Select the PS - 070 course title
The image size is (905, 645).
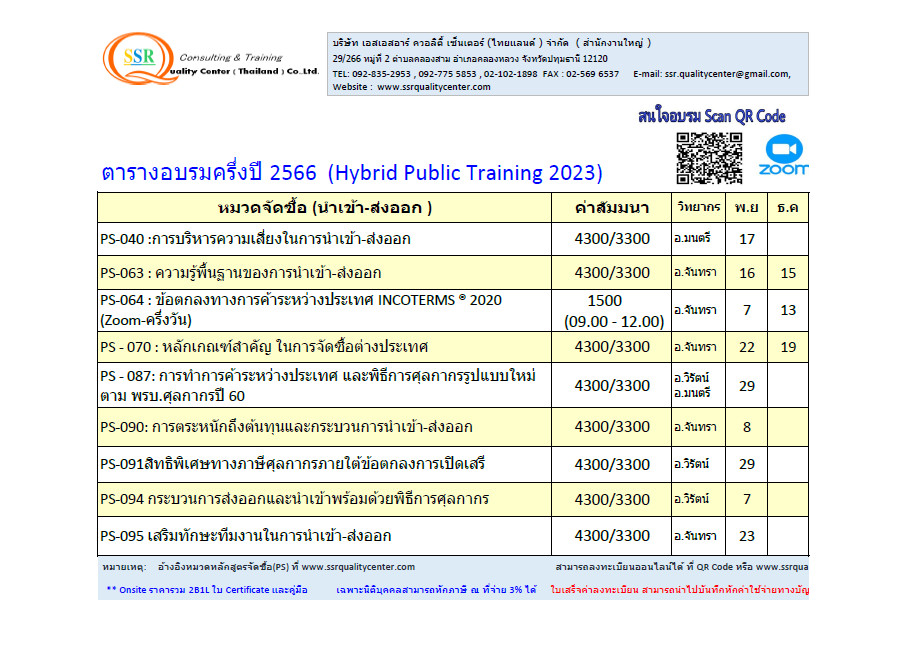(264, 347)
